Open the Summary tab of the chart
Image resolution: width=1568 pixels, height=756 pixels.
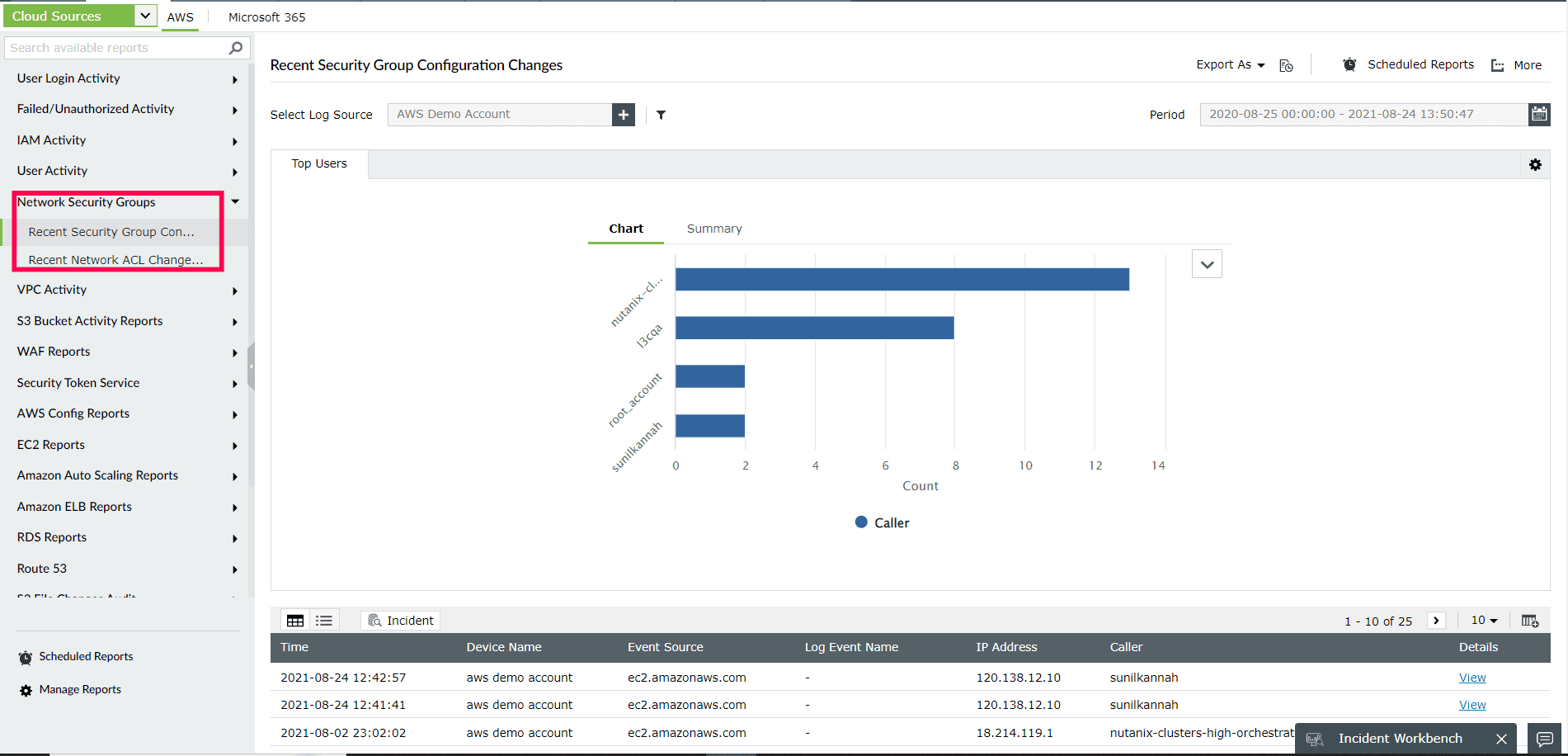pos(713,228)
